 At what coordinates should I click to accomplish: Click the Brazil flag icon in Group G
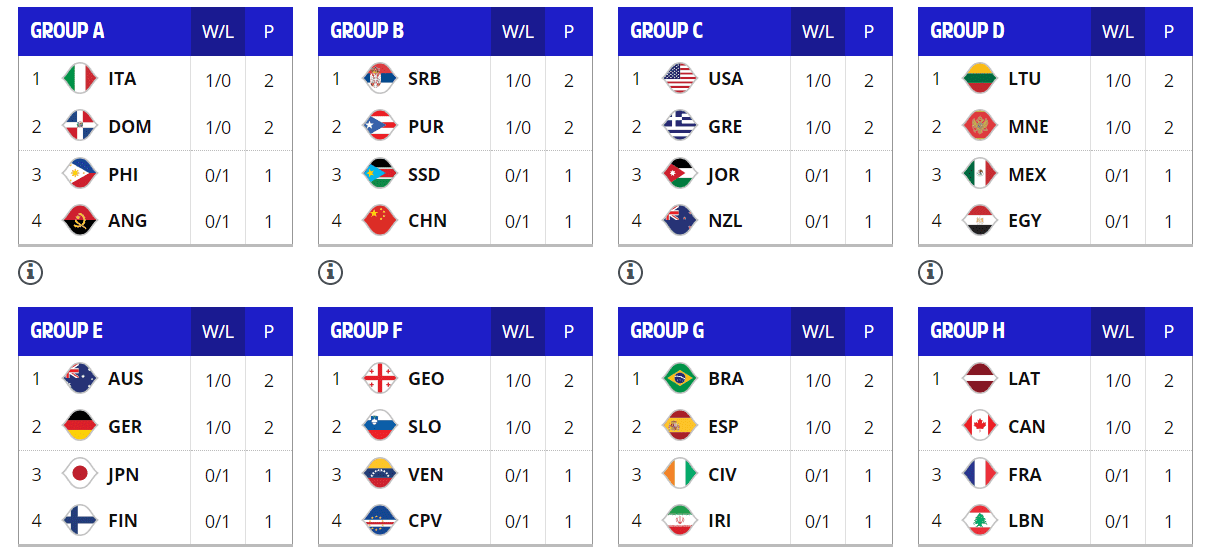[679, 379]
